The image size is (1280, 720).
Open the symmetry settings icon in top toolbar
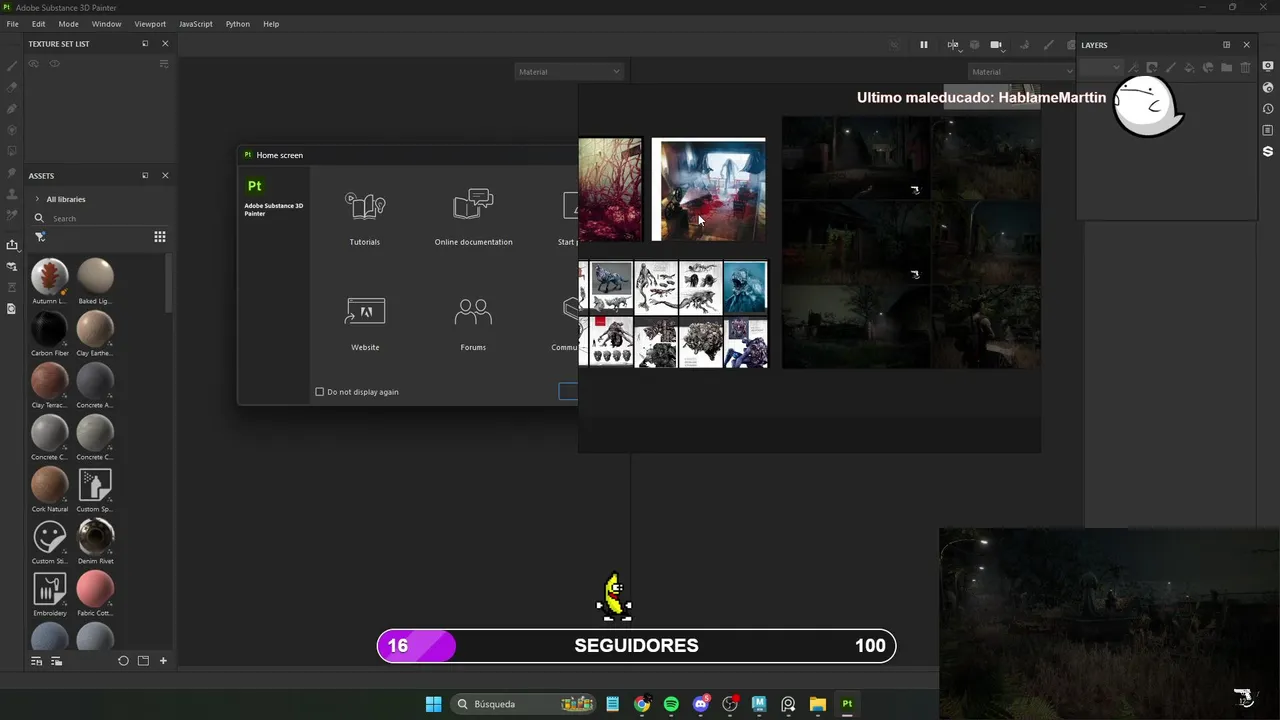click(953, 45)
